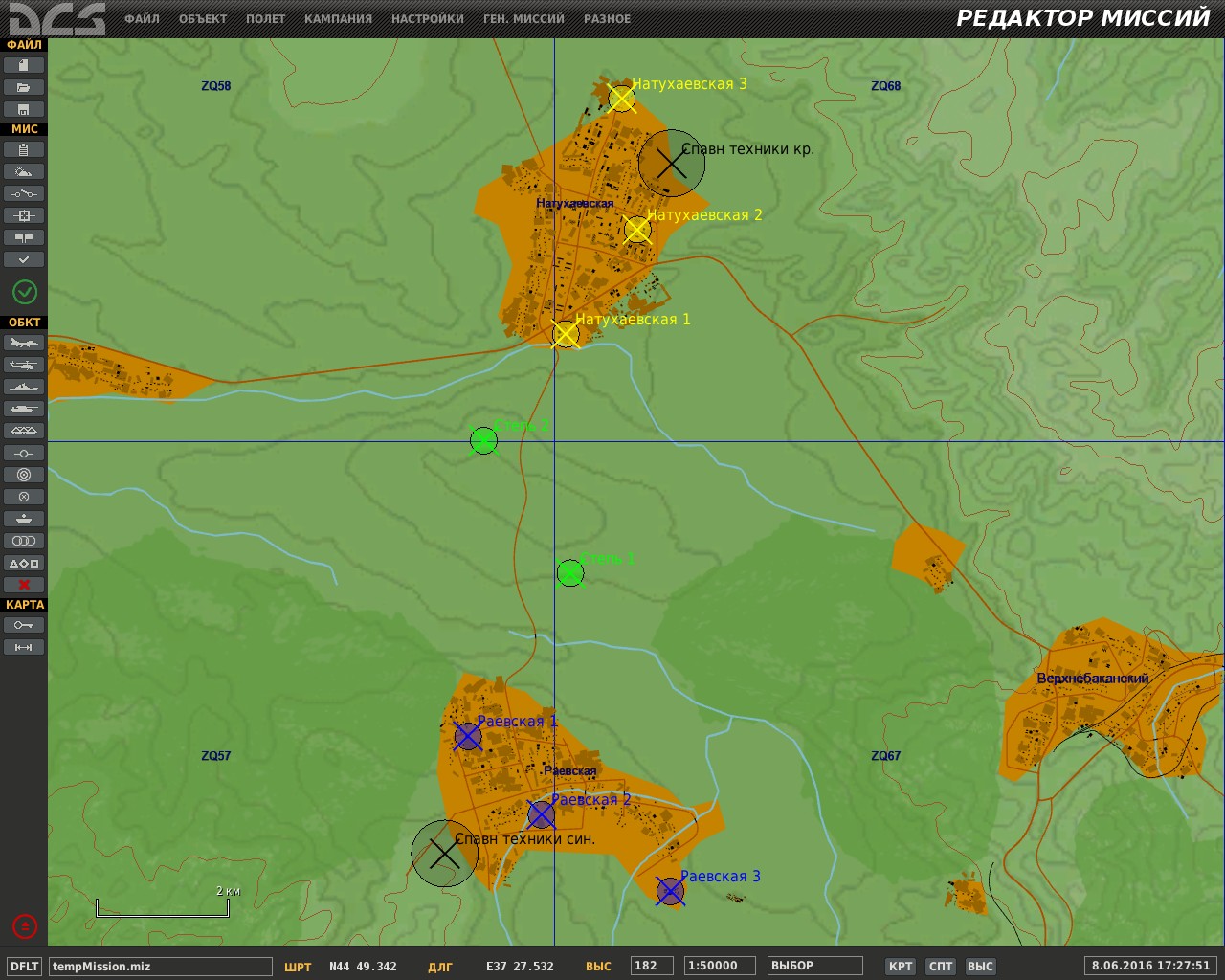Viewport: 1225px width, 980px height.
Task: Click the 1:50000 map scale field
Action: point(720,966)
